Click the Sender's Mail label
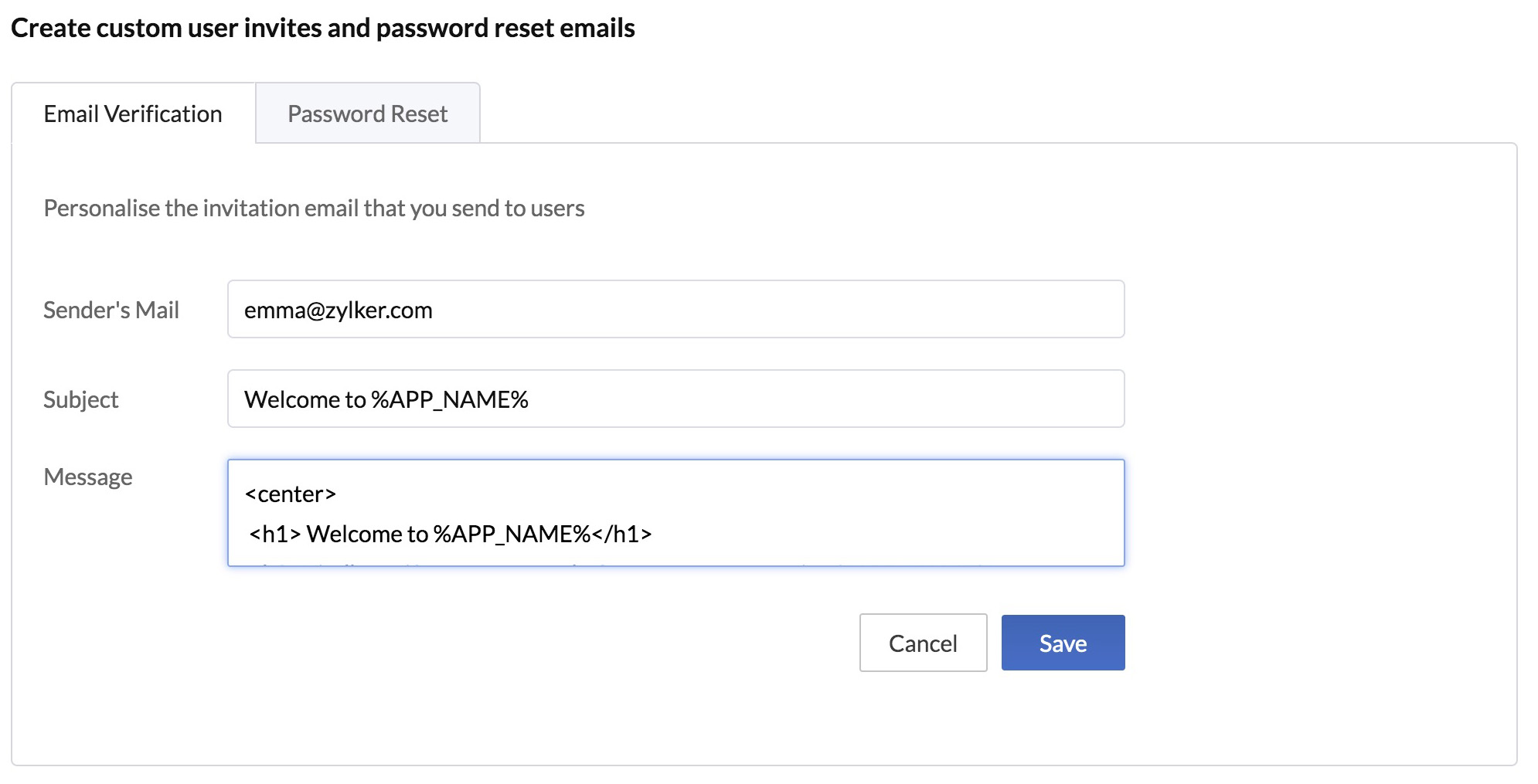The height and width of the screenshot is (784, 1538). pyautogui.click(x=111, y=310)
